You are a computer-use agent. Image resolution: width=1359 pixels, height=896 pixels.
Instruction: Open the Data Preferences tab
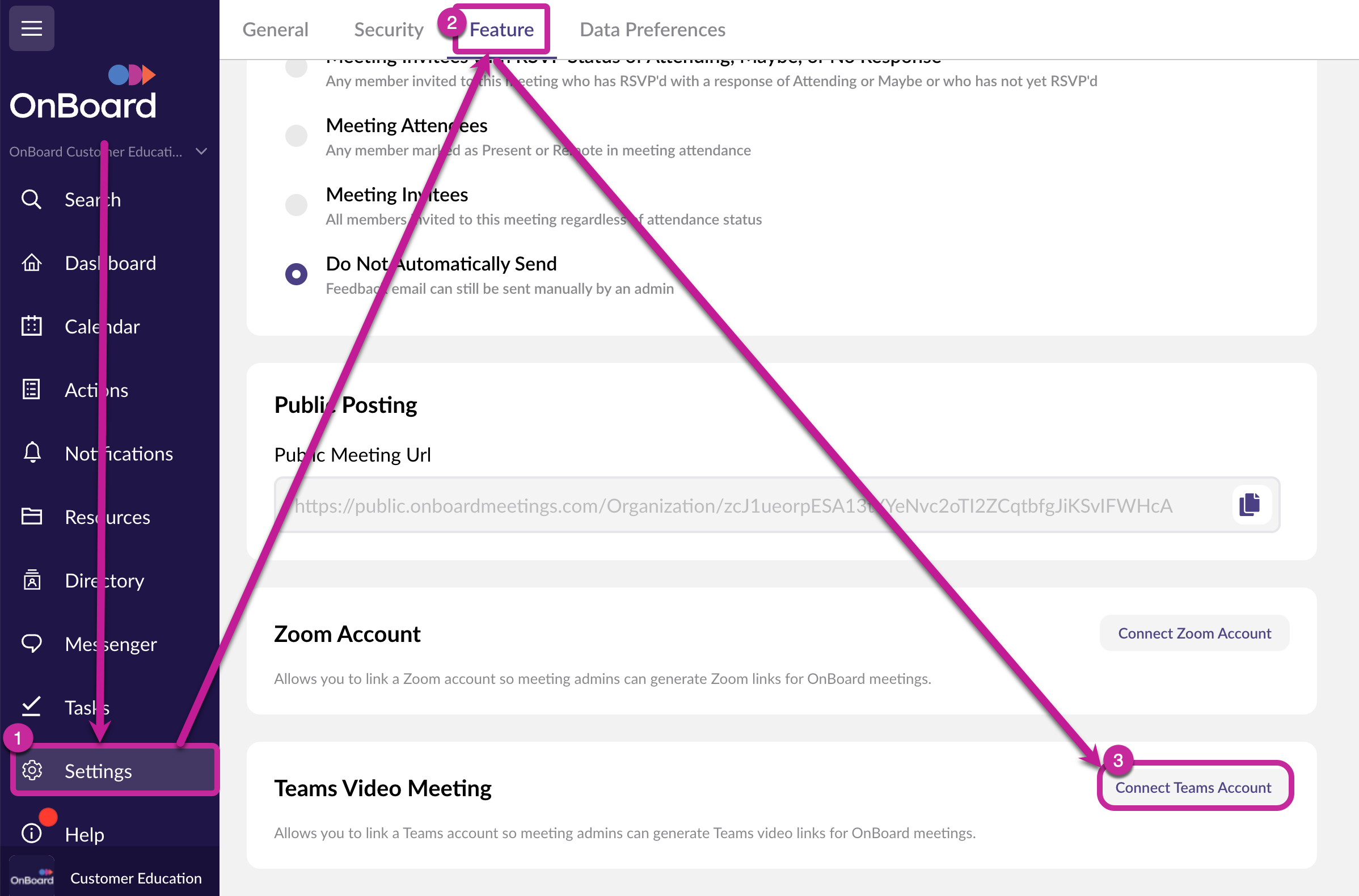(652, 29)
